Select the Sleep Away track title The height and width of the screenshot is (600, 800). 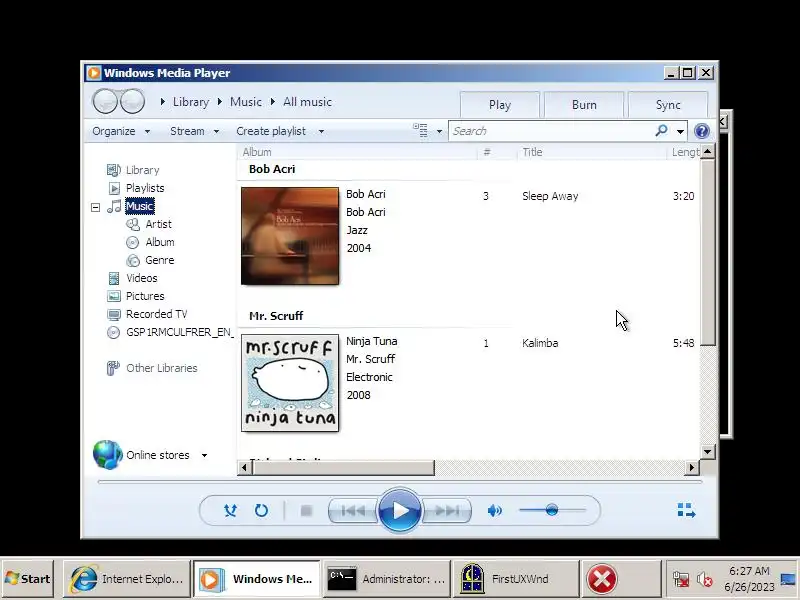[550, 196]
